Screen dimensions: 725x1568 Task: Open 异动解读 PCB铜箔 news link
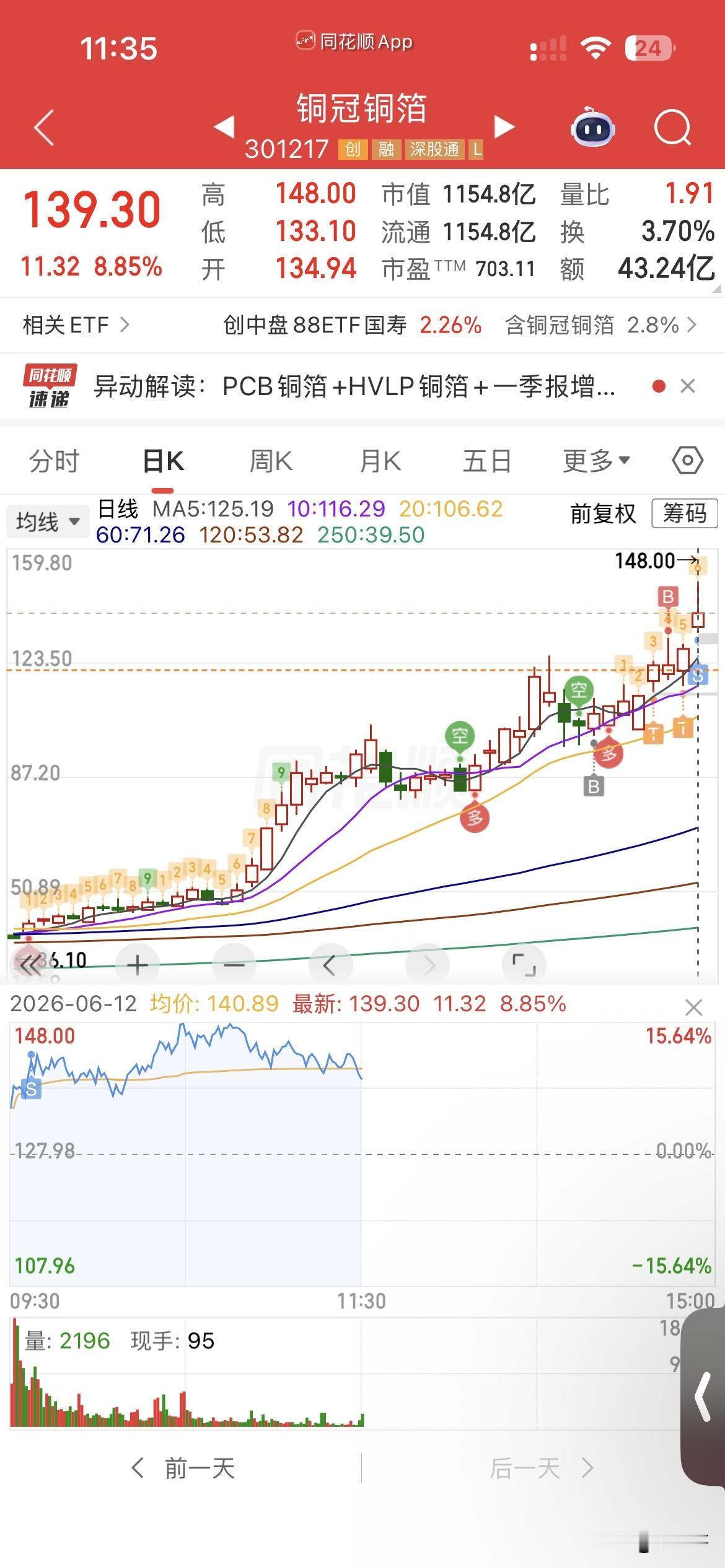point(354,386)
